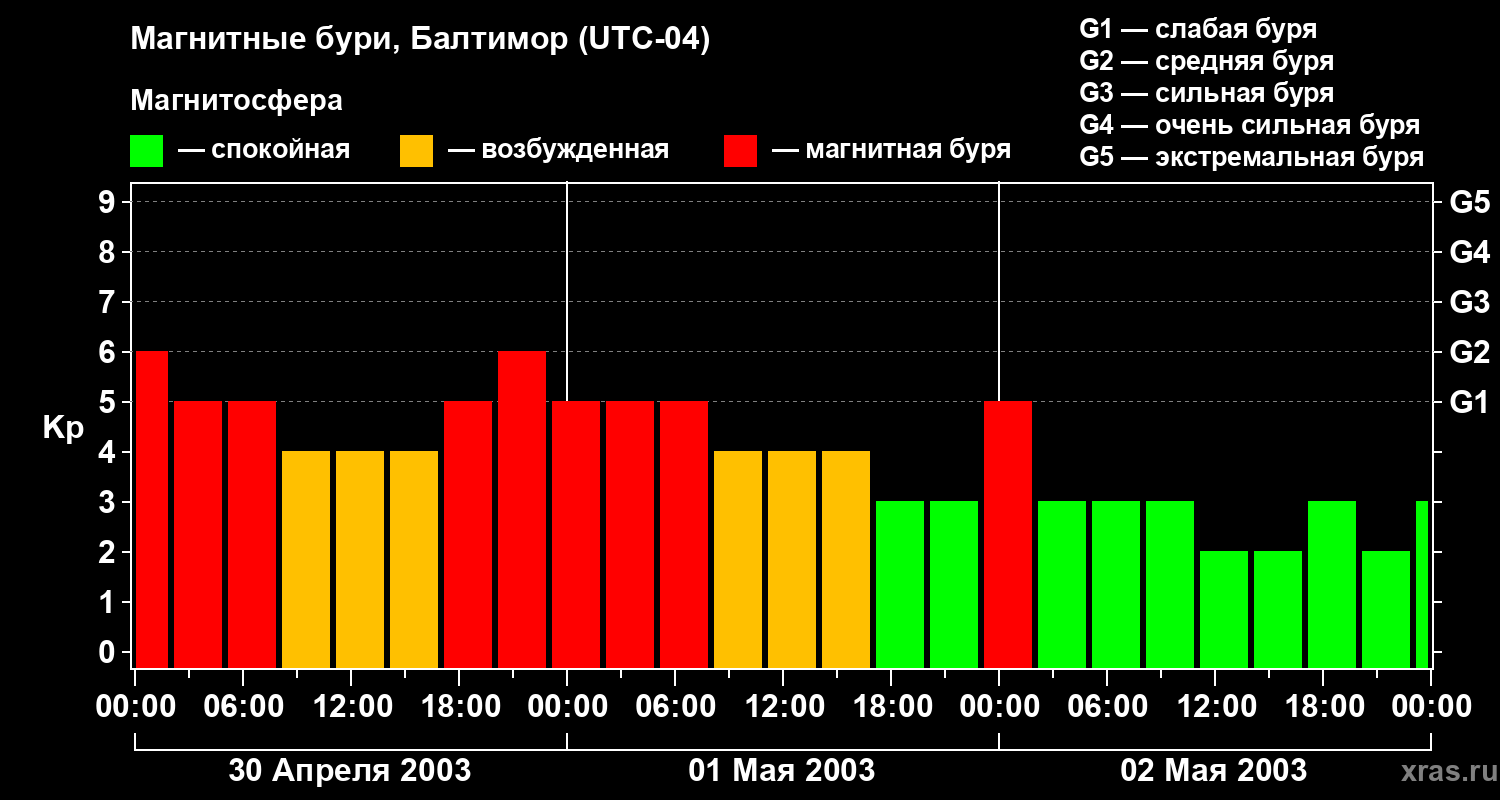Click the 'G5 — экстремальная буря' legend line
1500x800 pixels.
coord(1251,158)
